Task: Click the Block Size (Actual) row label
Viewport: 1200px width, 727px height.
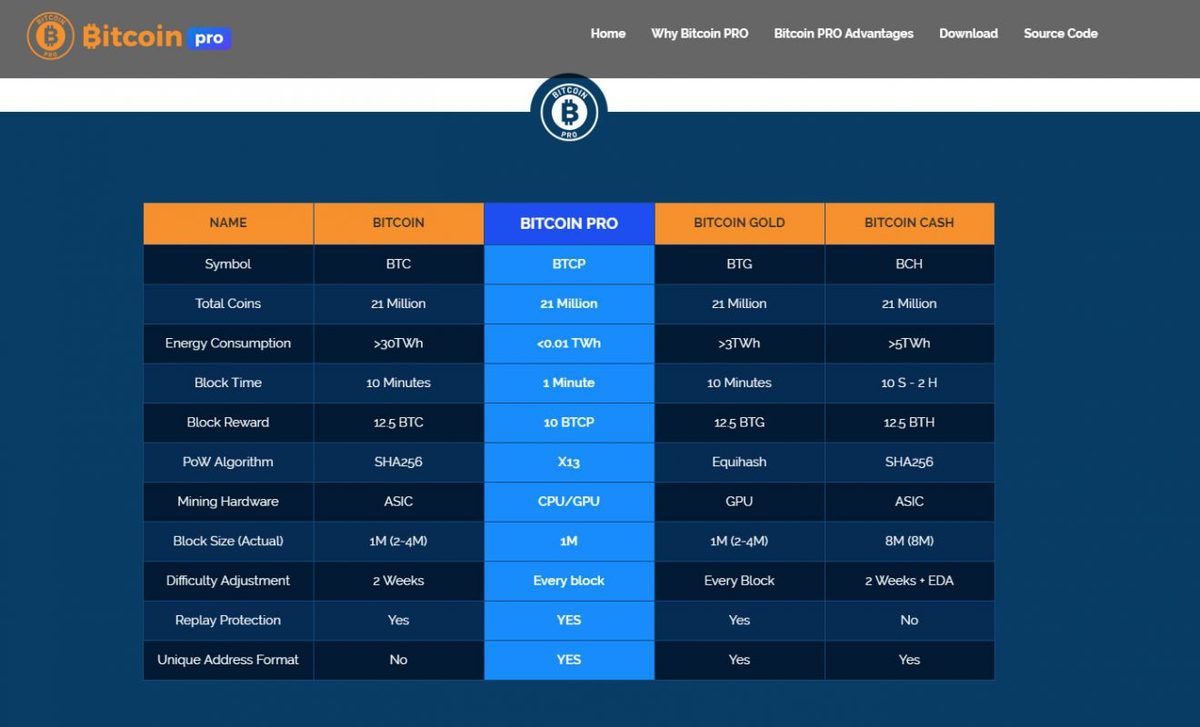Action: click(x=228, y=541)
